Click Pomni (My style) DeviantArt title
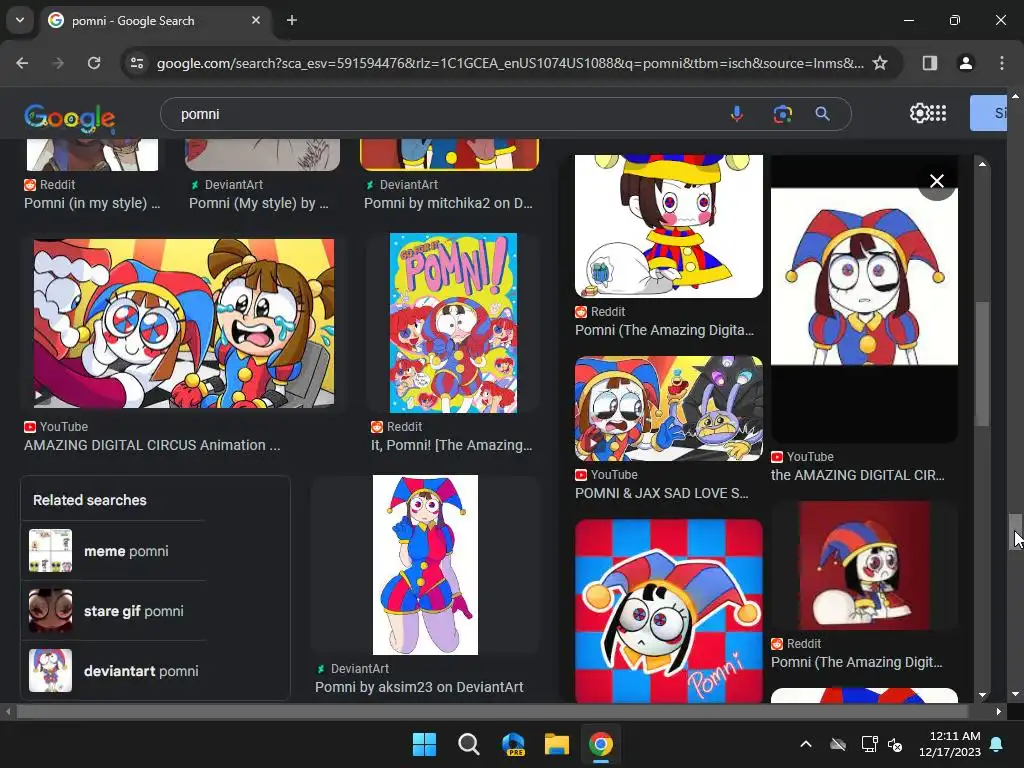Screen dimensions: 1024x768 (259, 203)
